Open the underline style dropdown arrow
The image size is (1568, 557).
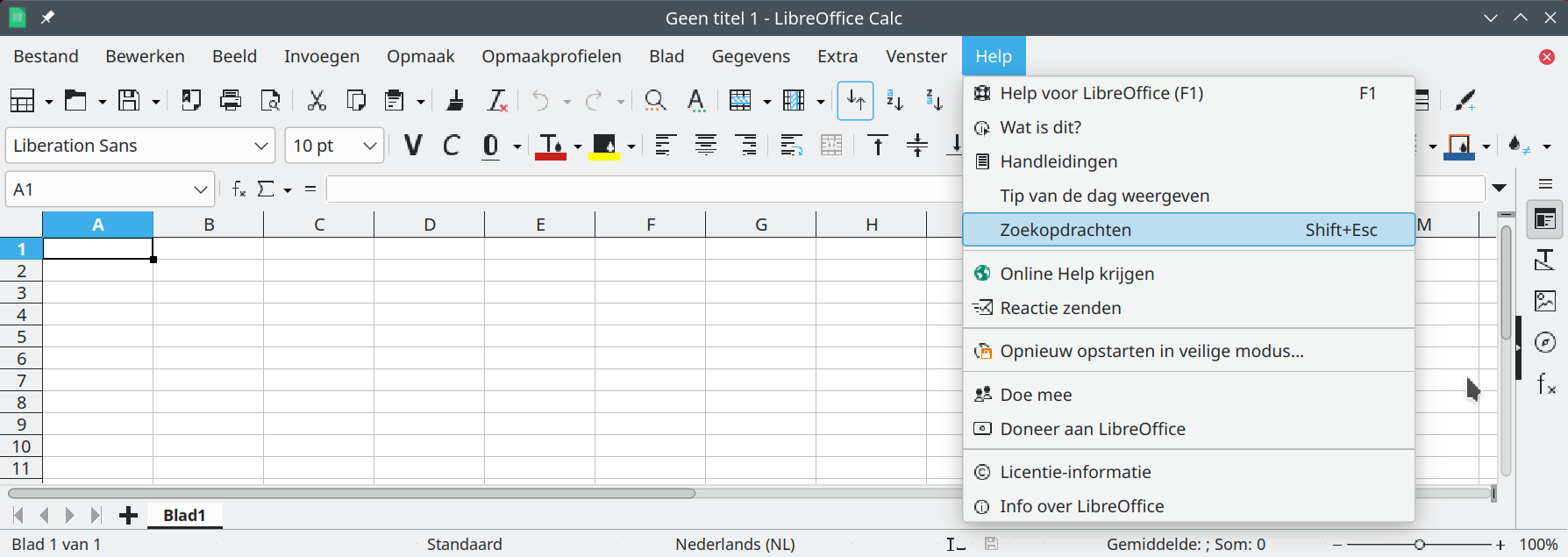(x=517, y=146)
